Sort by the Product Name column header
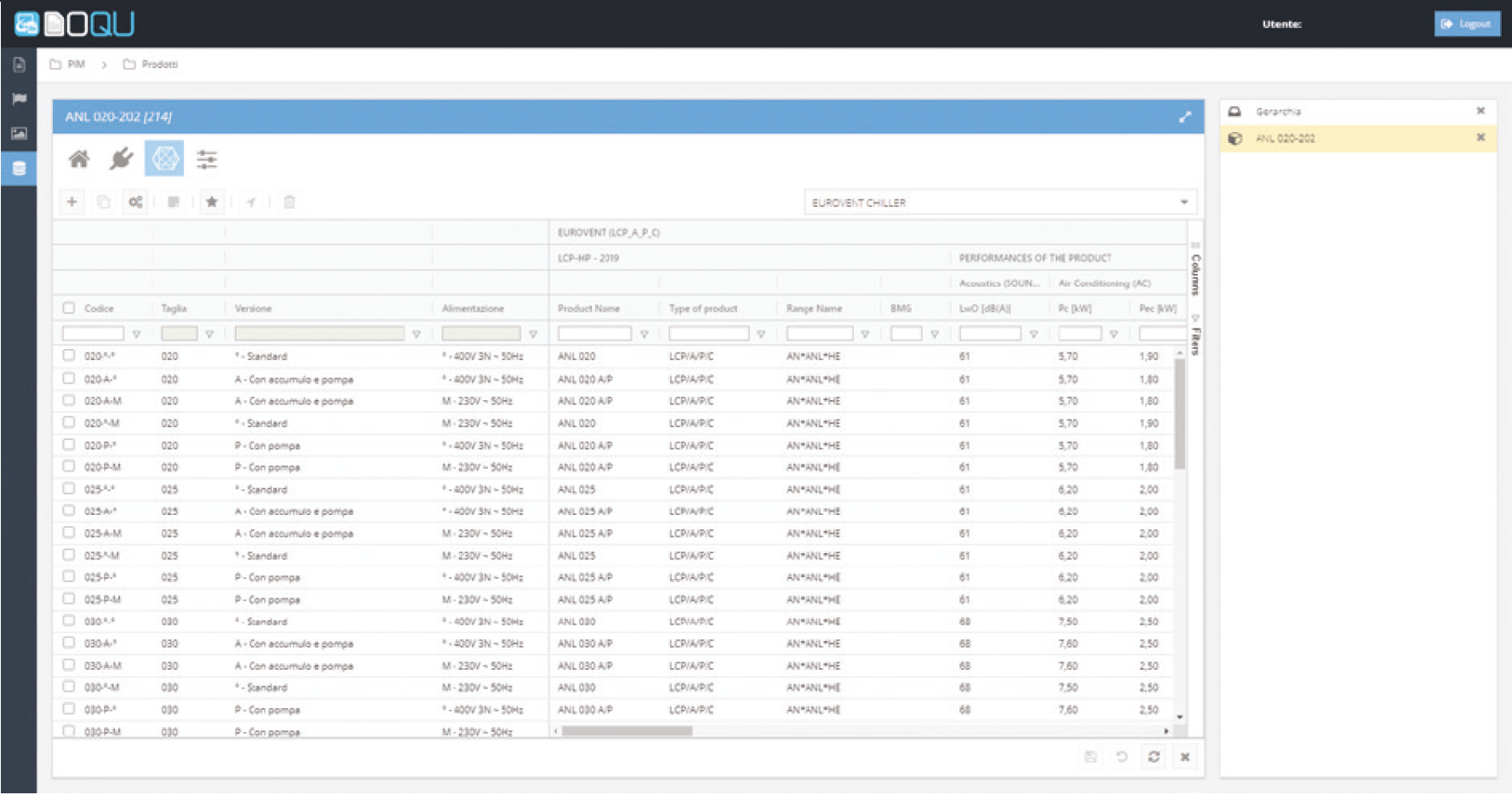Image resolution: width=1512 pixels, height=795 pixels. pyautogui.click(x=589, y=308)
